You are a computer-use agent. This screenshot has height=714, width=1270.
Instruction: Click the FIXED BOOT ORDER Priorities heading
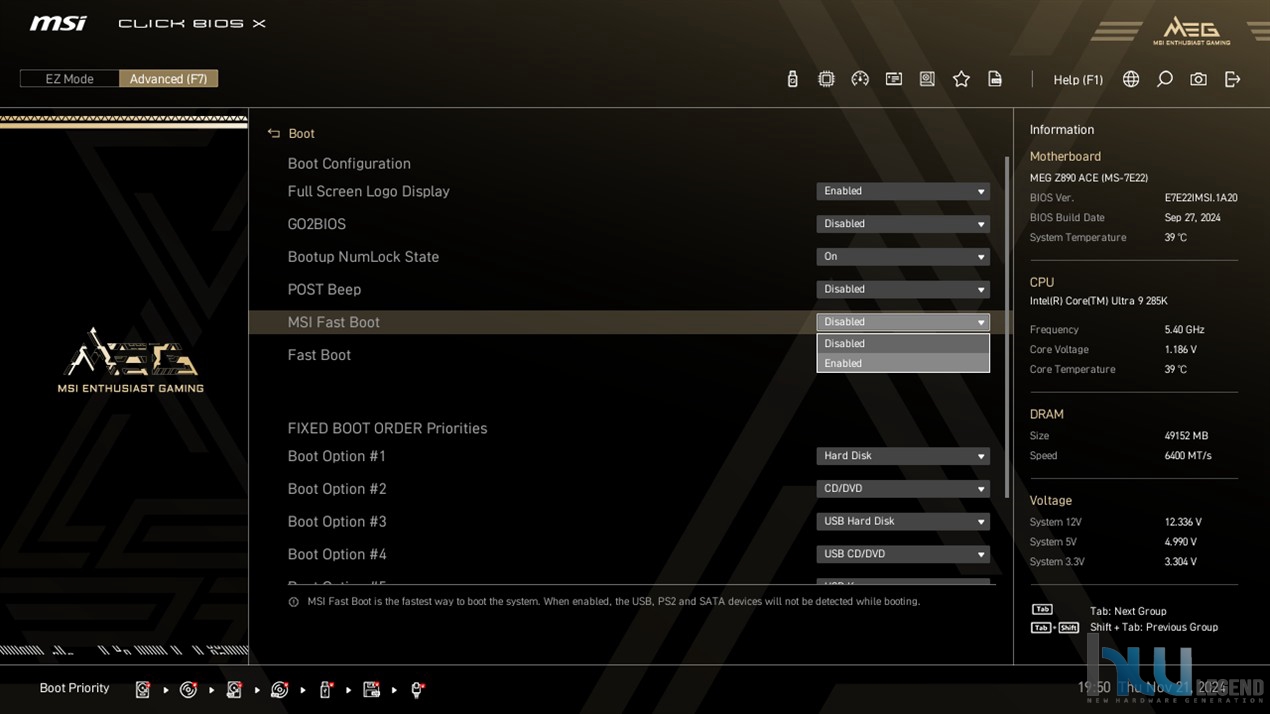point(387,428)
